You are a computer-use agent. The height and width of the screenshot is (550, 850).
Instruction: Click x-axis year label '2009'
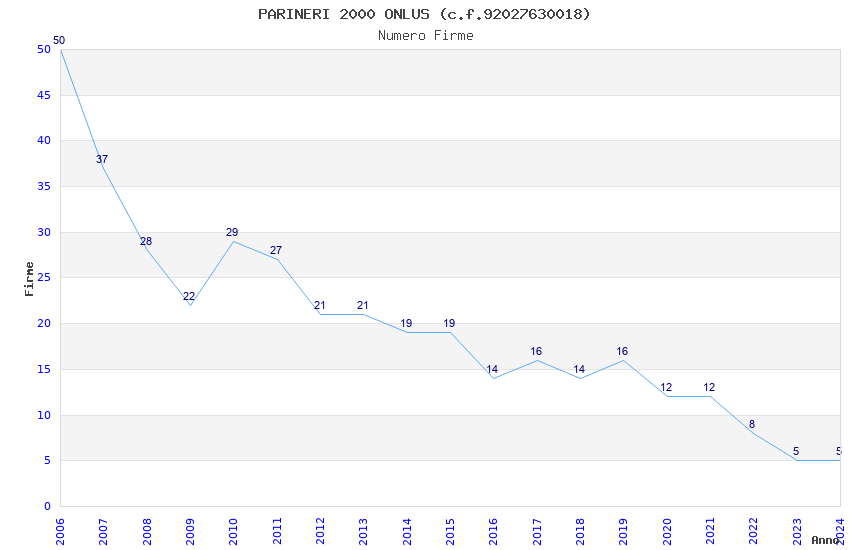pos(190,532)
